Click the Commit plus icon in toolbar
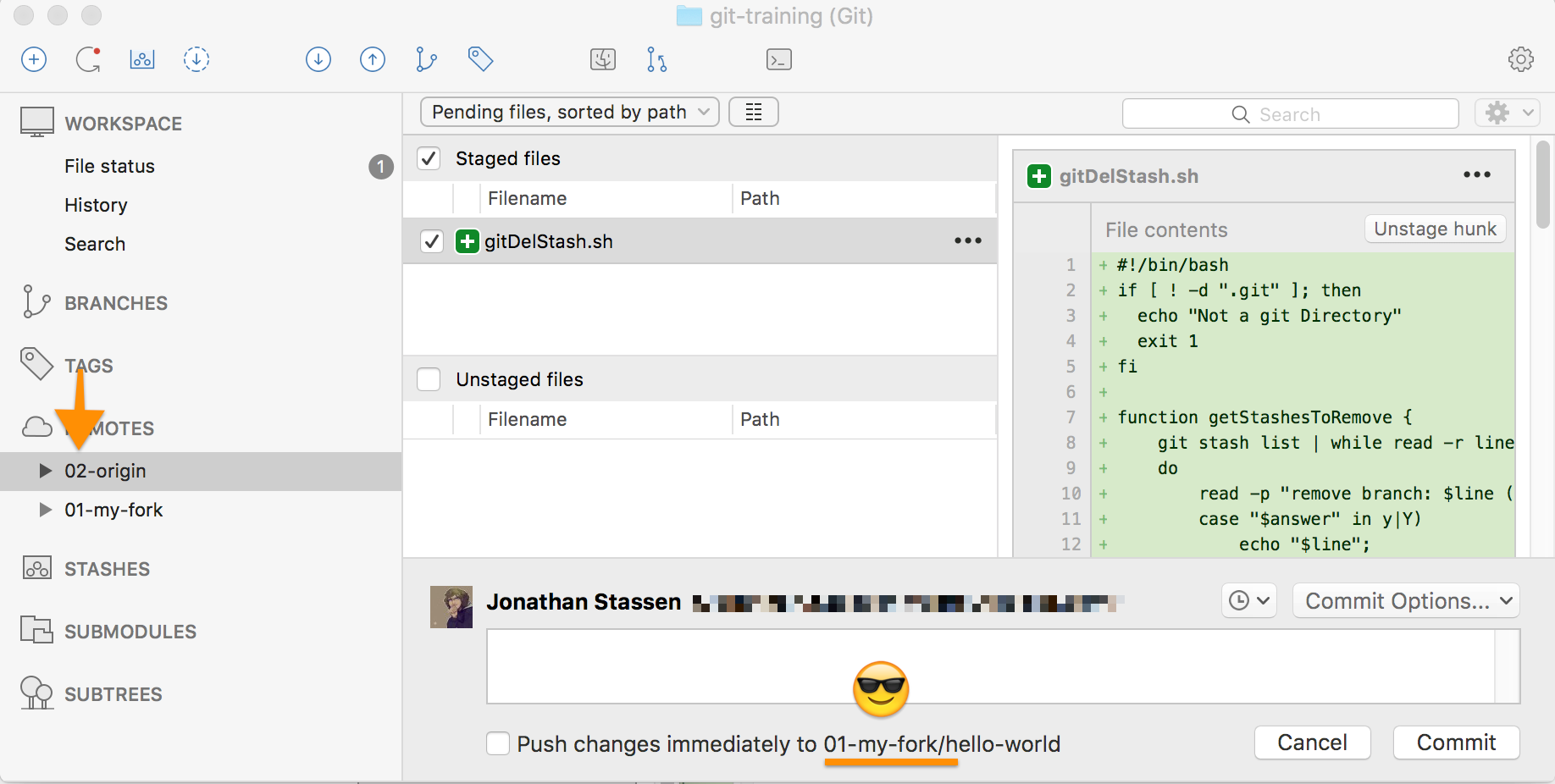This screenshot has width=1555, height=784. [34, 59]
